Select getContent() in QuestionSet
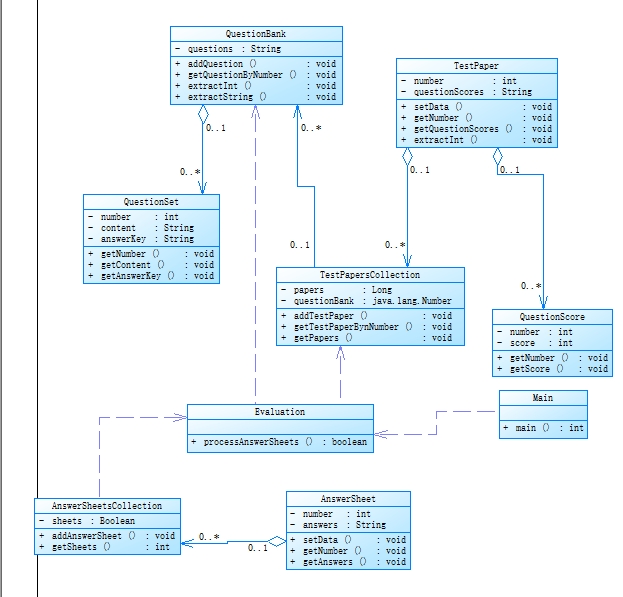The height and width of the screenshot is (597, 623). coord(151,265)
